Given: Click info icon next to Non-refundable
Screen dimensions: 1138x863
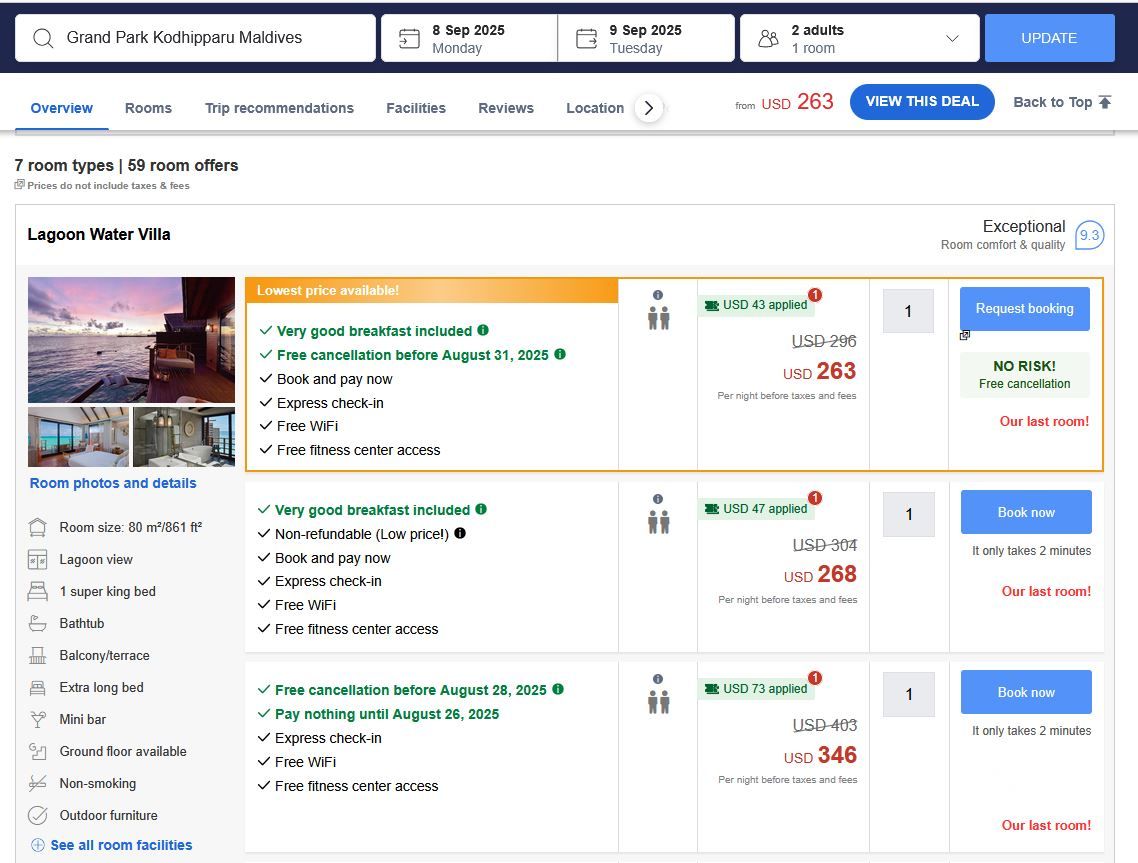Looking at the screenshot, I should 460,533.
